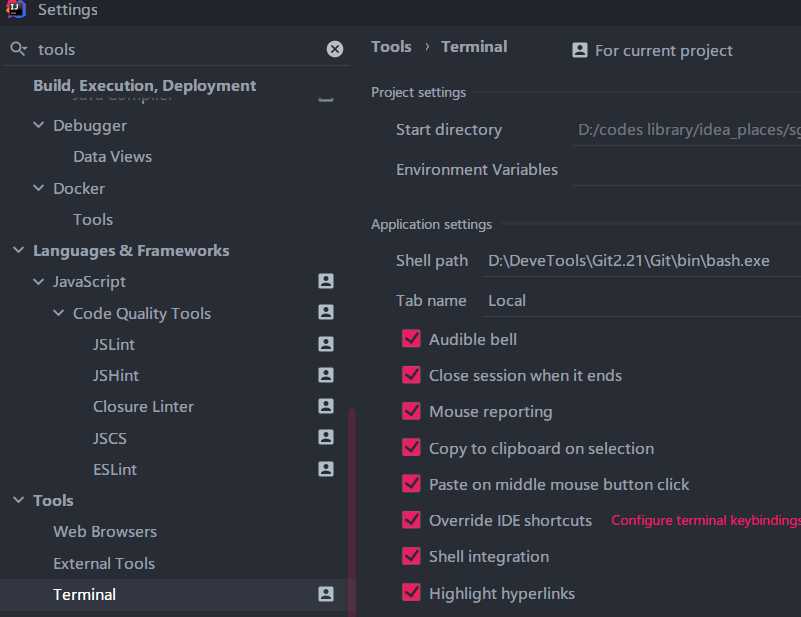This screenshot has width=801, height=617.
Task: Click the search magnifier icon
Action: 18,49
